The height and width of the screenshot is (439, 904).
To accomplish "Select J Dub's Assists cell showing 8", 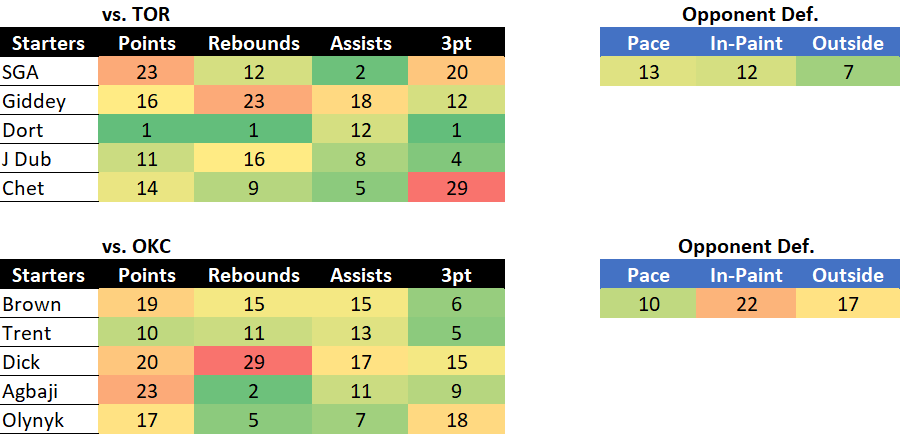I will point(360,159).
